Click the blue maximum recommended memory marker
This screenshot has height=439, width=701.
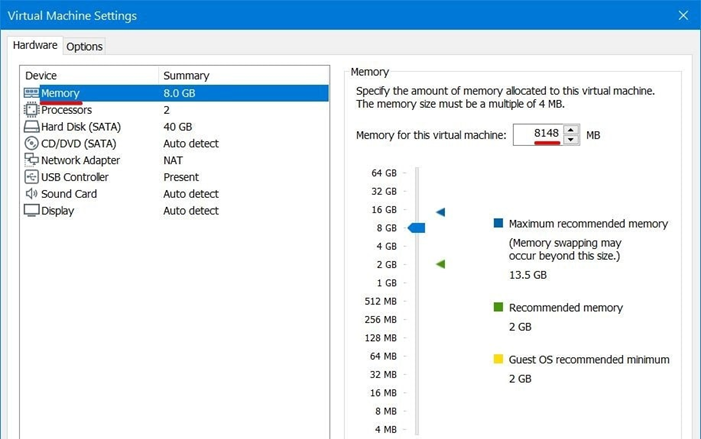[x=440, y=212]
